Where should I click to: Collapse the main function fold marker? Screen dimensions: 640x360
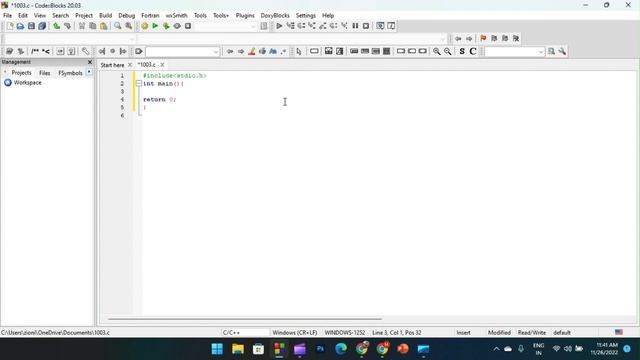click(139, 84)
